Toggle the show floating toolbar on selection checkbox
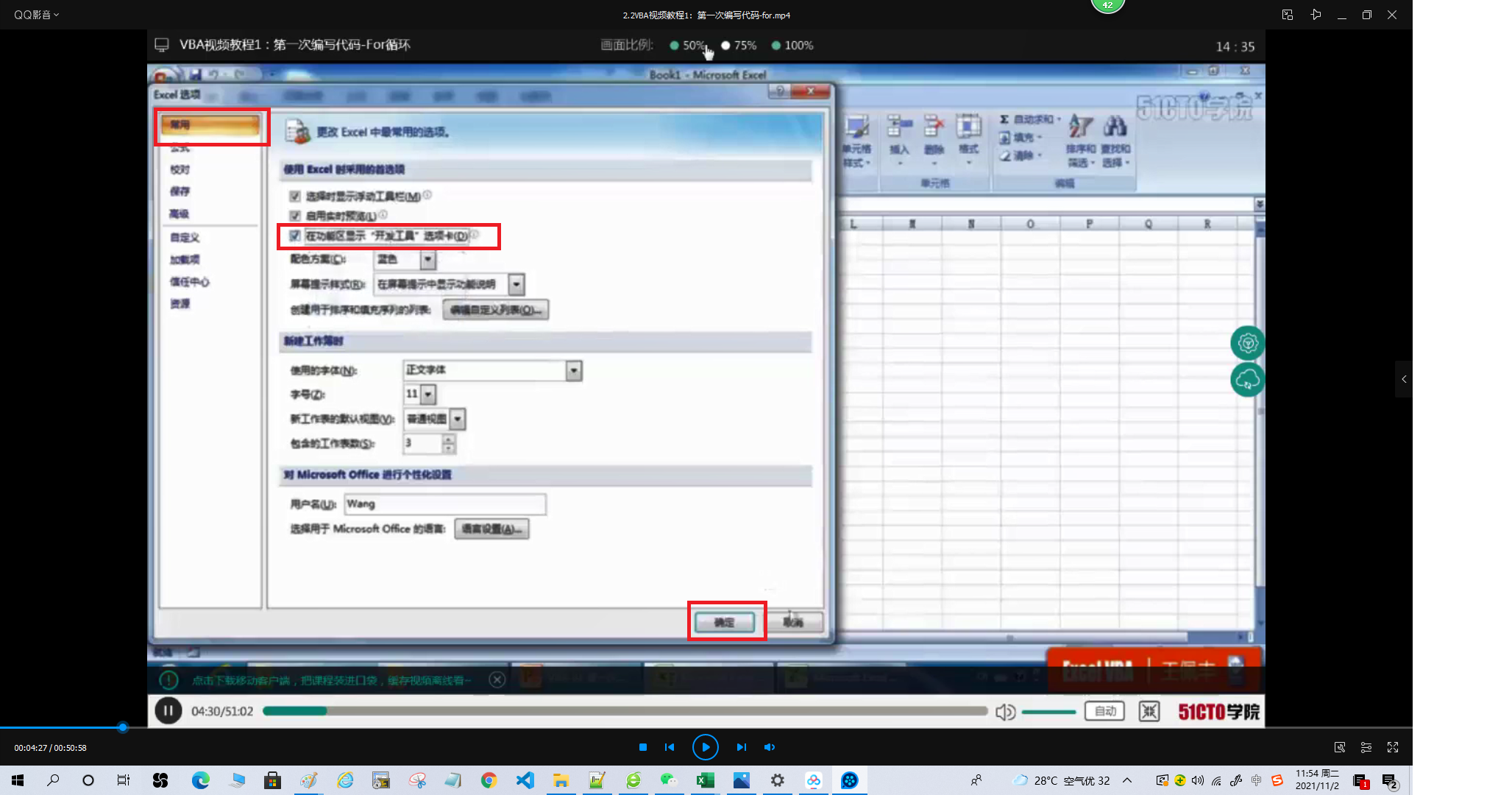This screenshot has width=1512, height=795. (295, 196)
